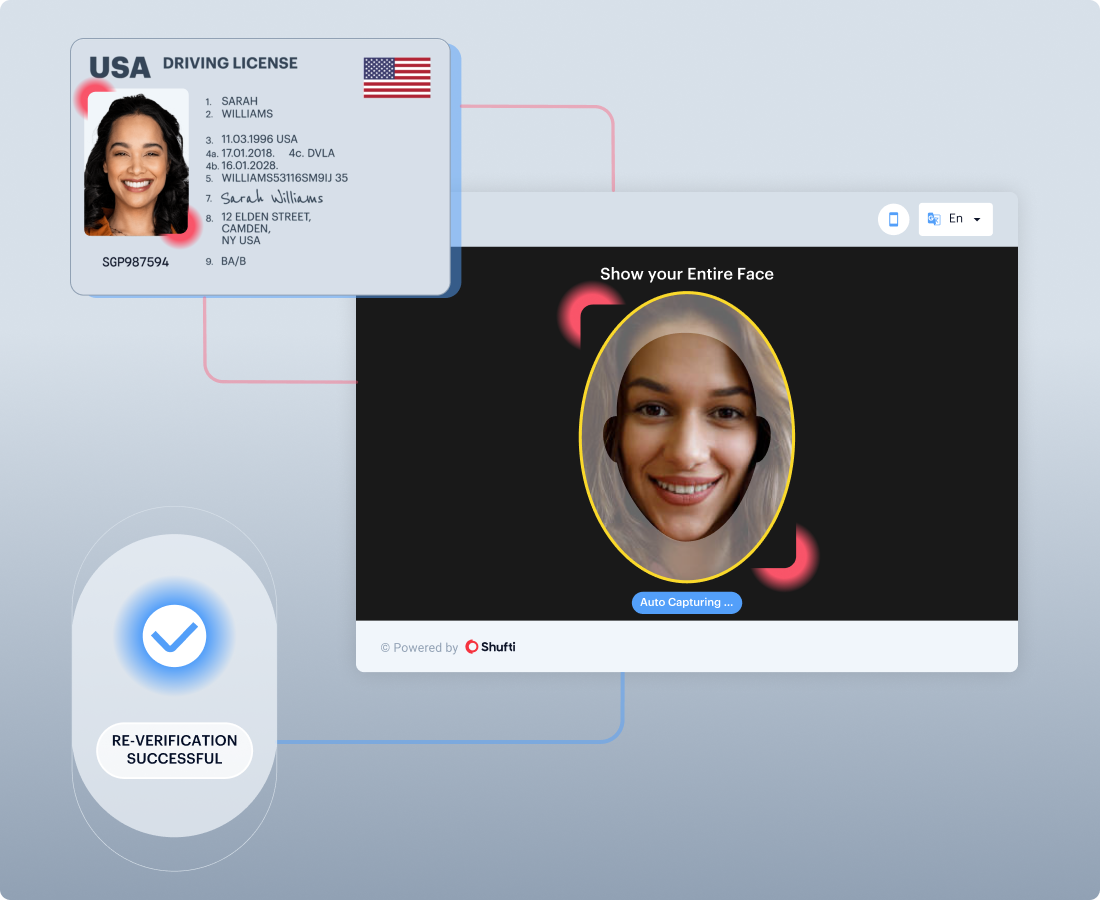
Task: Open the En language dropdown
Action: 956,219
